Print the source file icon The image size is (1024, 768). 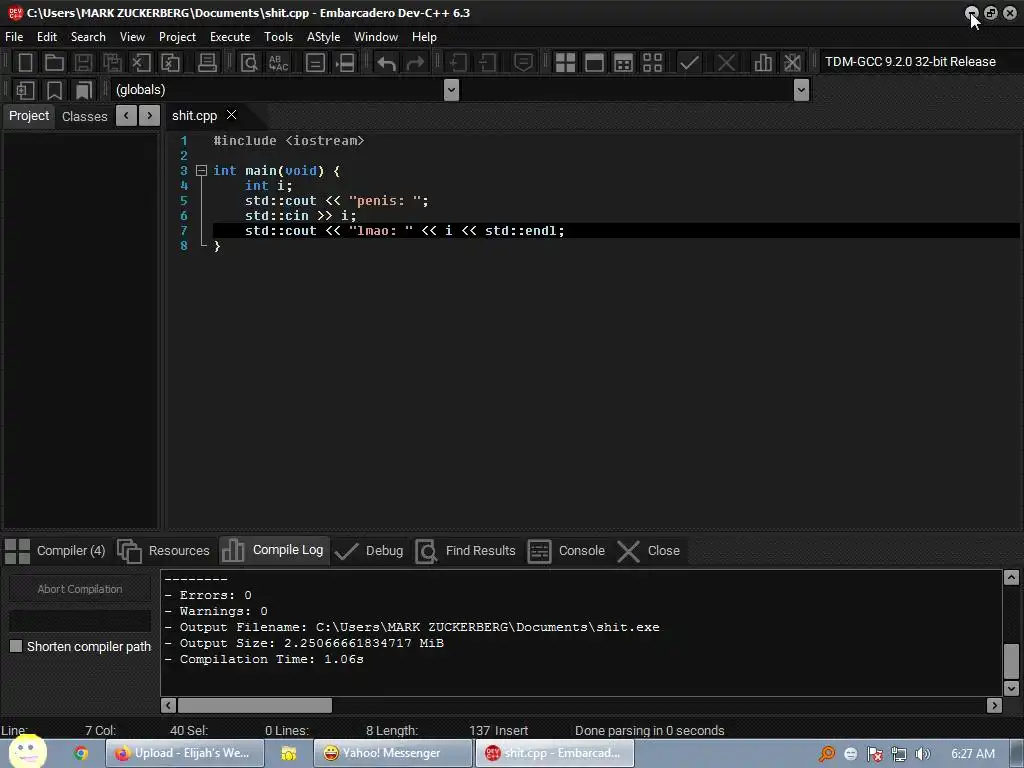pos(207,63)
